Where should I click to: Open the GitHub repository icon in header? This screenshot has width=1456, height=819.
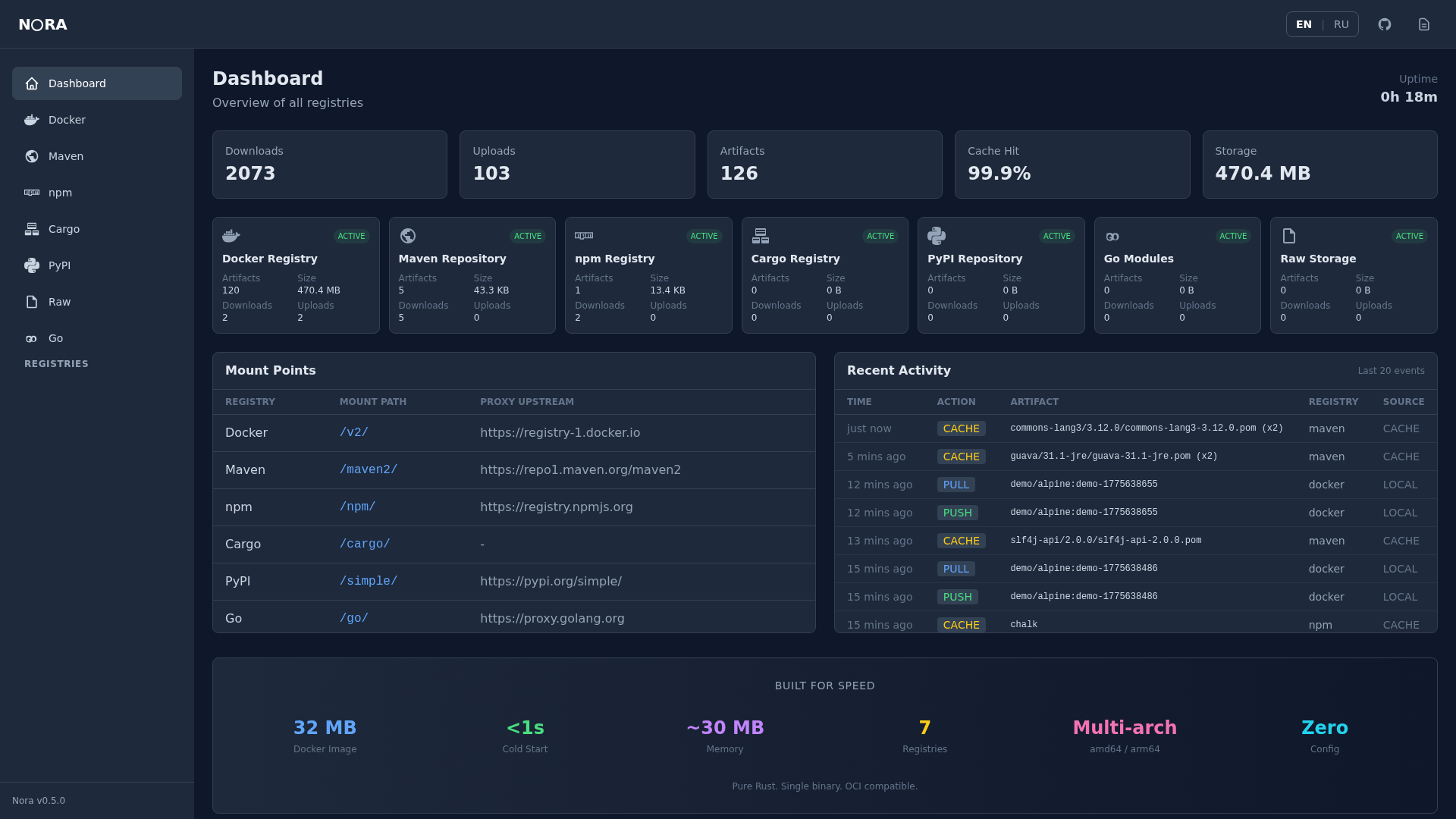pyautogui.click(x=1385, y=24)
